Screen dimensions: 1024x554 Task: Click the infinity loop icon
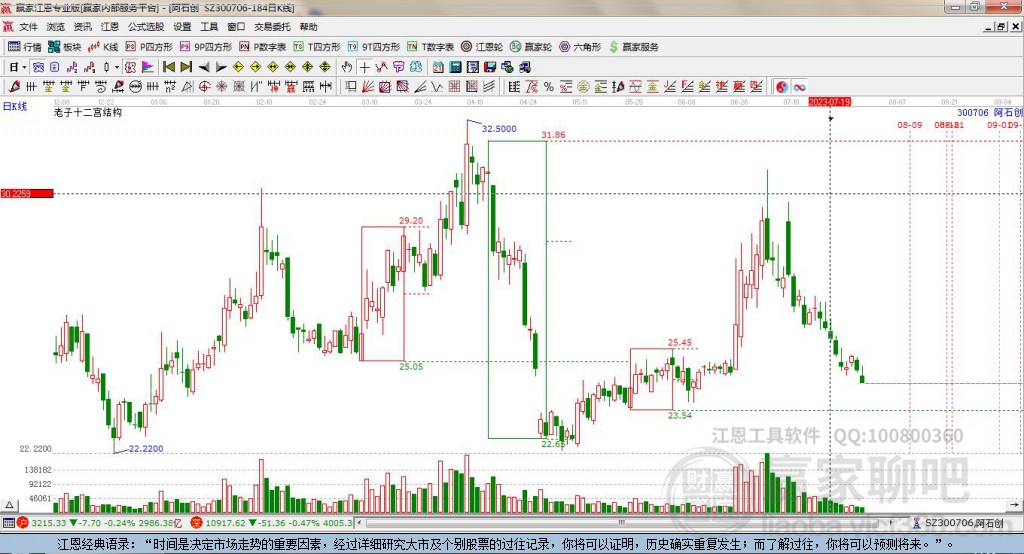pyautogui.click(x=799, y=87)
